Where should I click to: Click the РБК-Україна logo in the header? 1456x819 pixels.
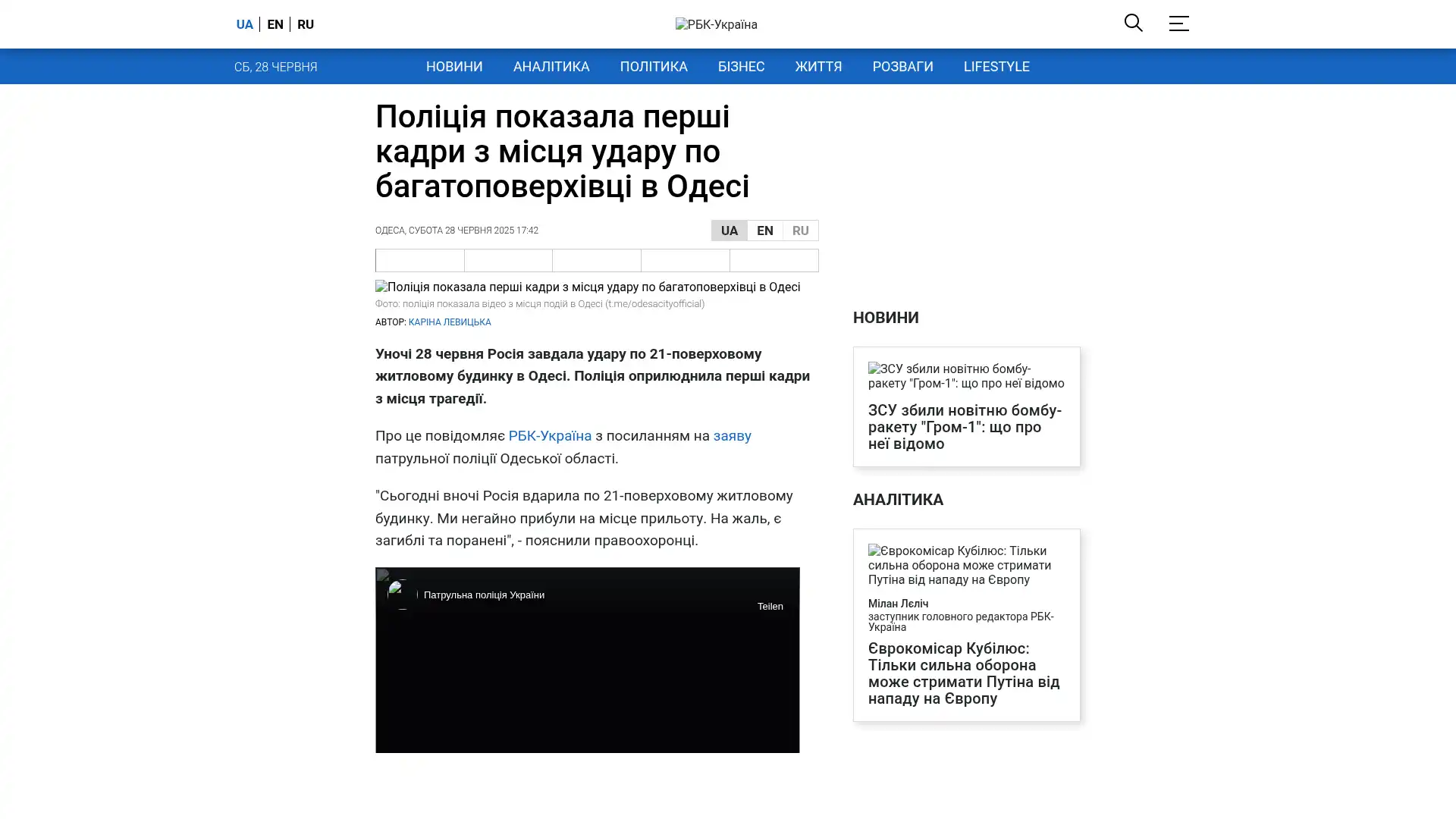point(716,24)
